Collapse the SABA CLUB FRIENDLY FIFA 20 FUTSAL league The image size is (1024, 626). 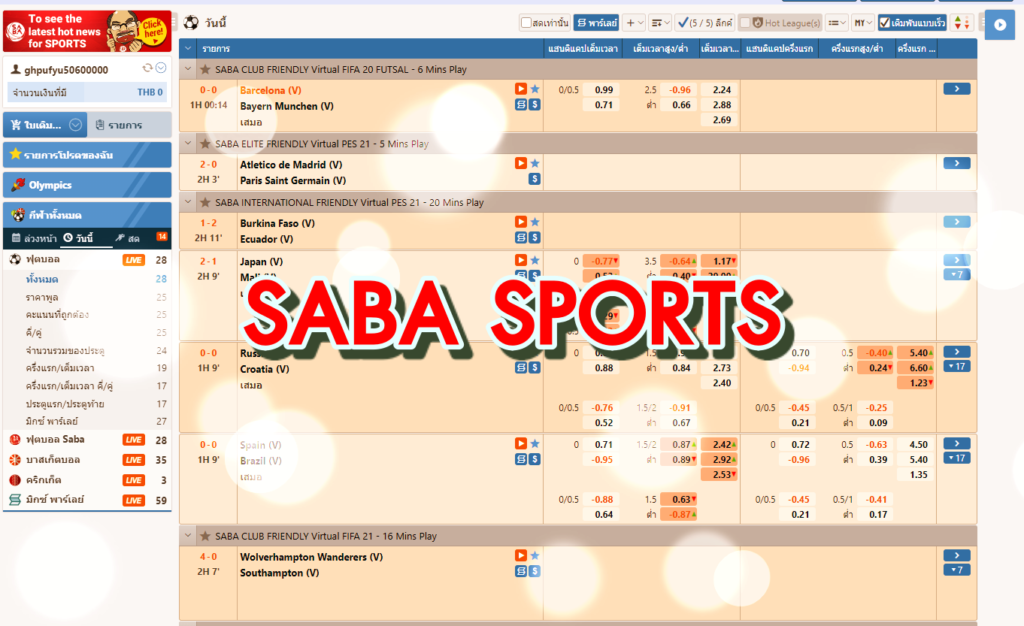coord(188,69)
